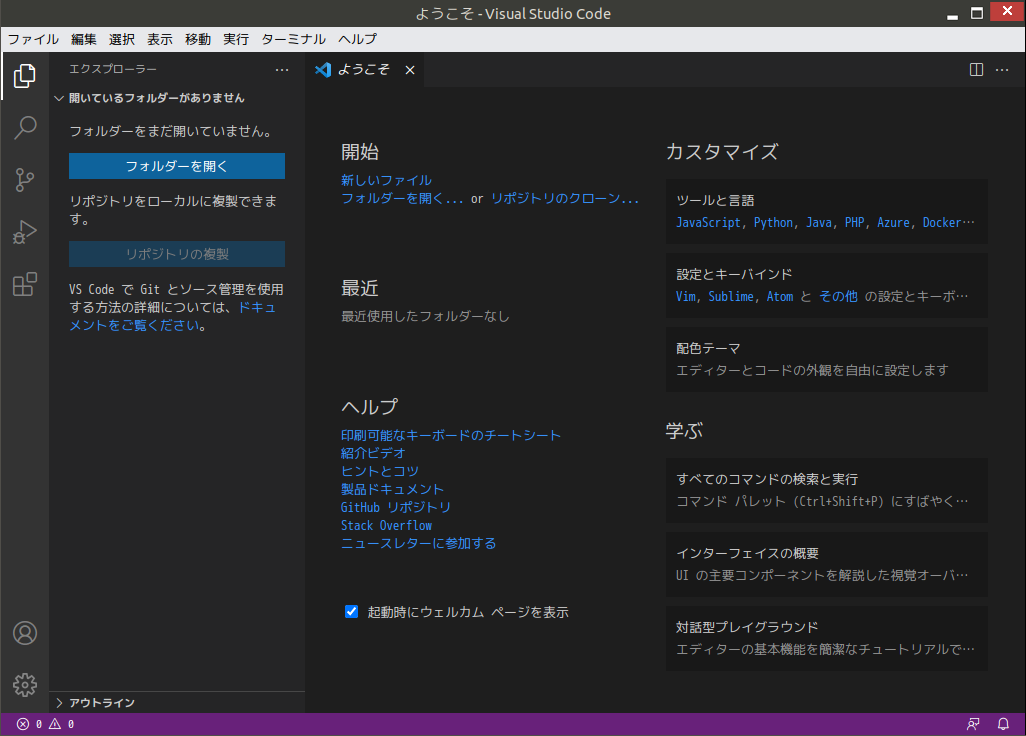Click 新しいファイル link
The width and height of the screenshot is (1026, 736).
point(386,180)
